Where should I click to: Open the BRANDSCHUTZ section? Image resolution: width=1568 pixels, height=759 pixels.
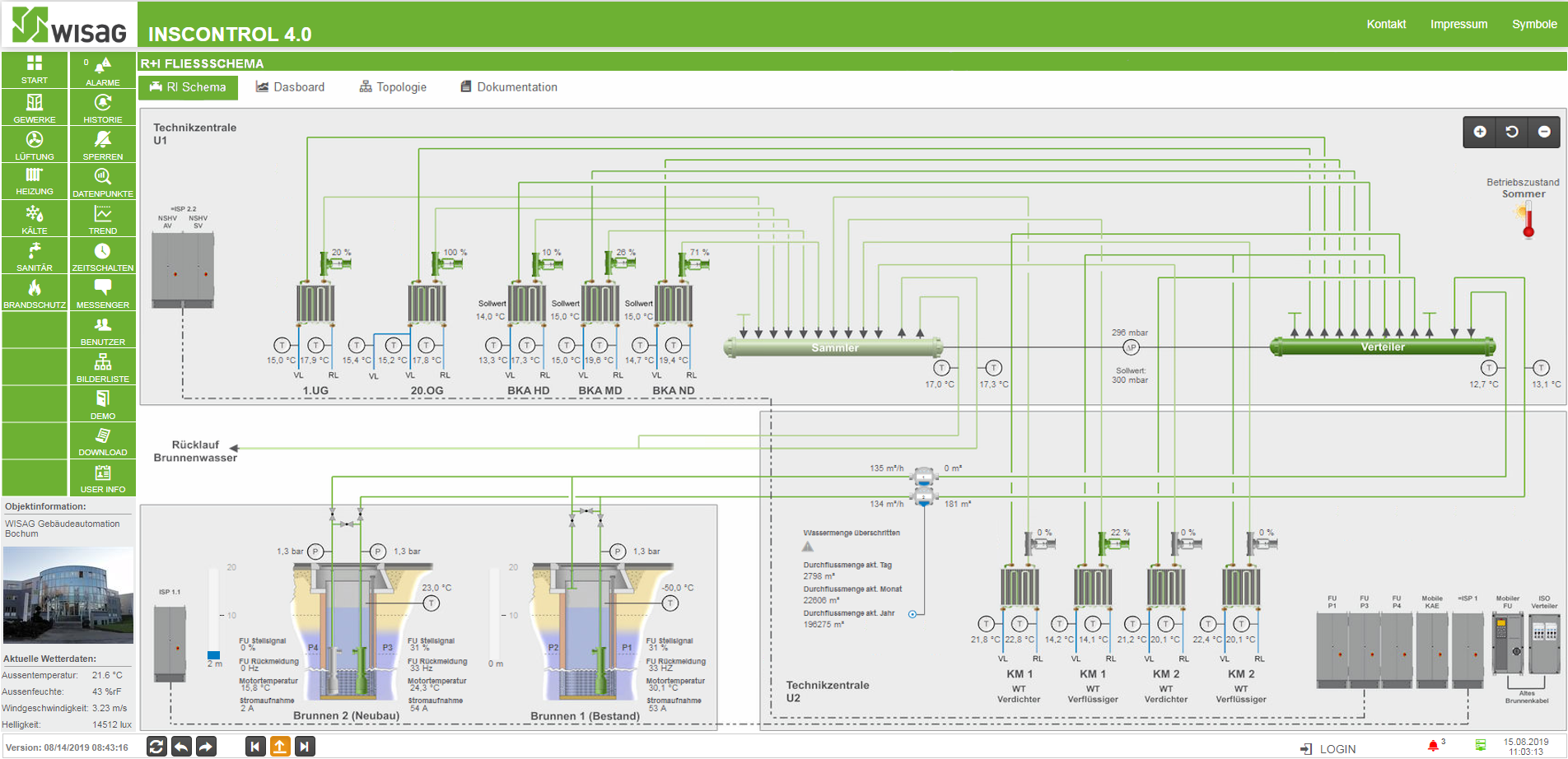click(35, 292)
